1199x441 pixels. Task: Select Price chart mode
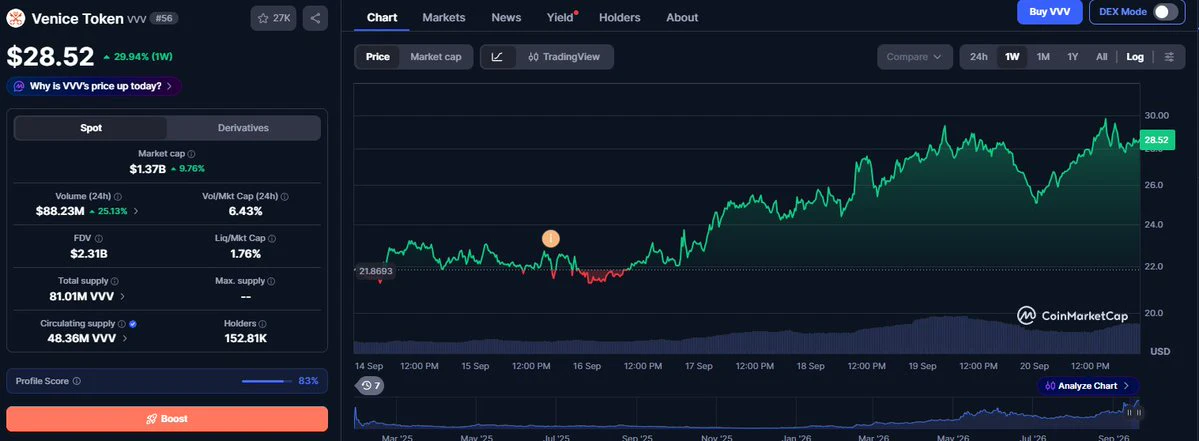point(377,57)
